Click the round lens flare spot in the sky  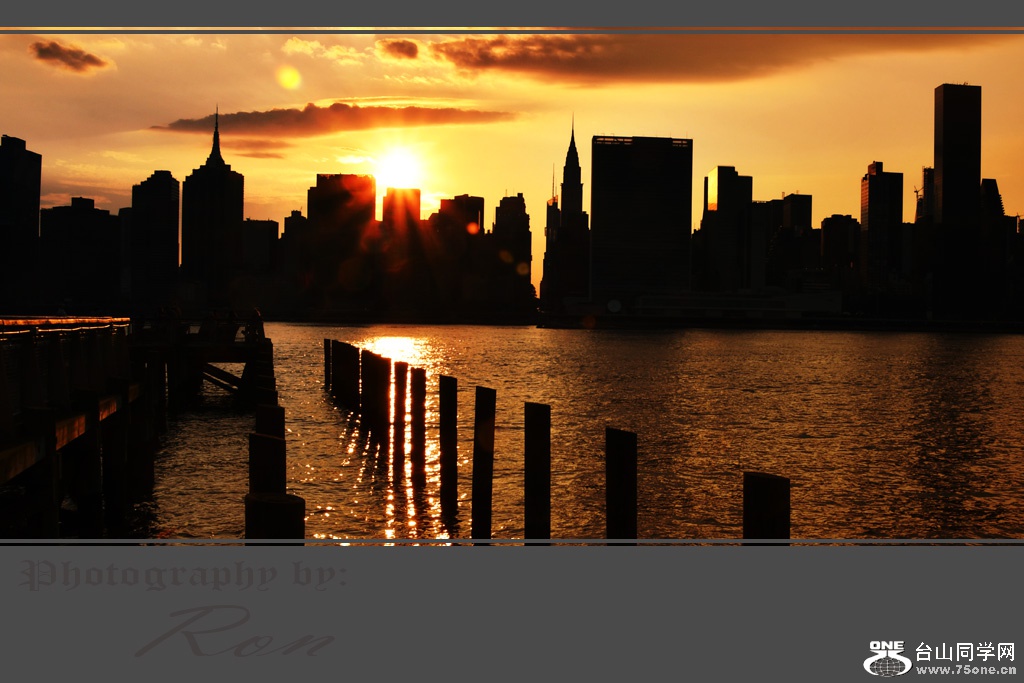[x=289, y=78]
